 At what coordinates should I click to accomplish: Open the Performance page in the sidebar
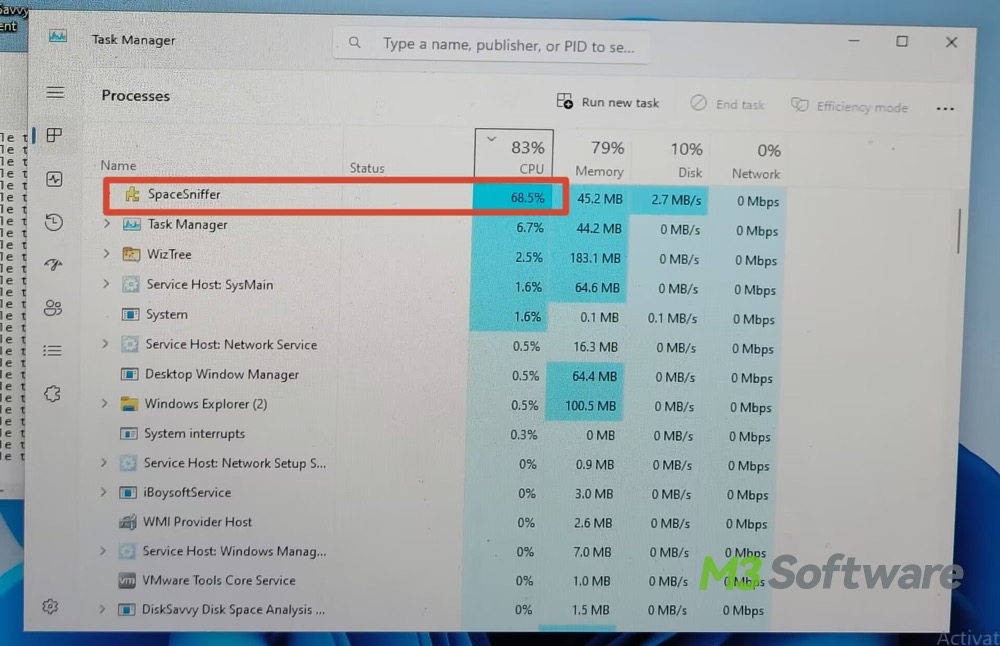coord(54,179)
